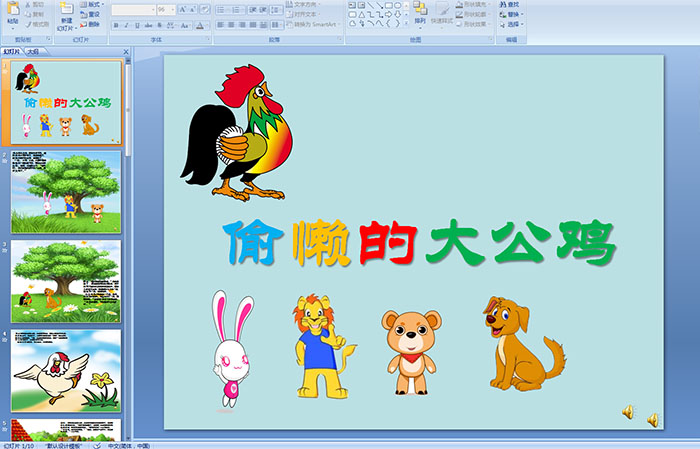Switch to the Slides (幻灯片) pane tab
The height and width of the screenshot is (449, 700).
pyautogui.click(x=12, y=52)
